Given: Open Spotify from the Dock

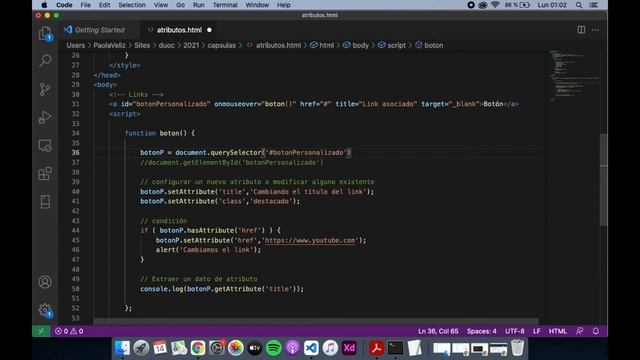Looking at the screenshot, I should click(x=273, y=348).
